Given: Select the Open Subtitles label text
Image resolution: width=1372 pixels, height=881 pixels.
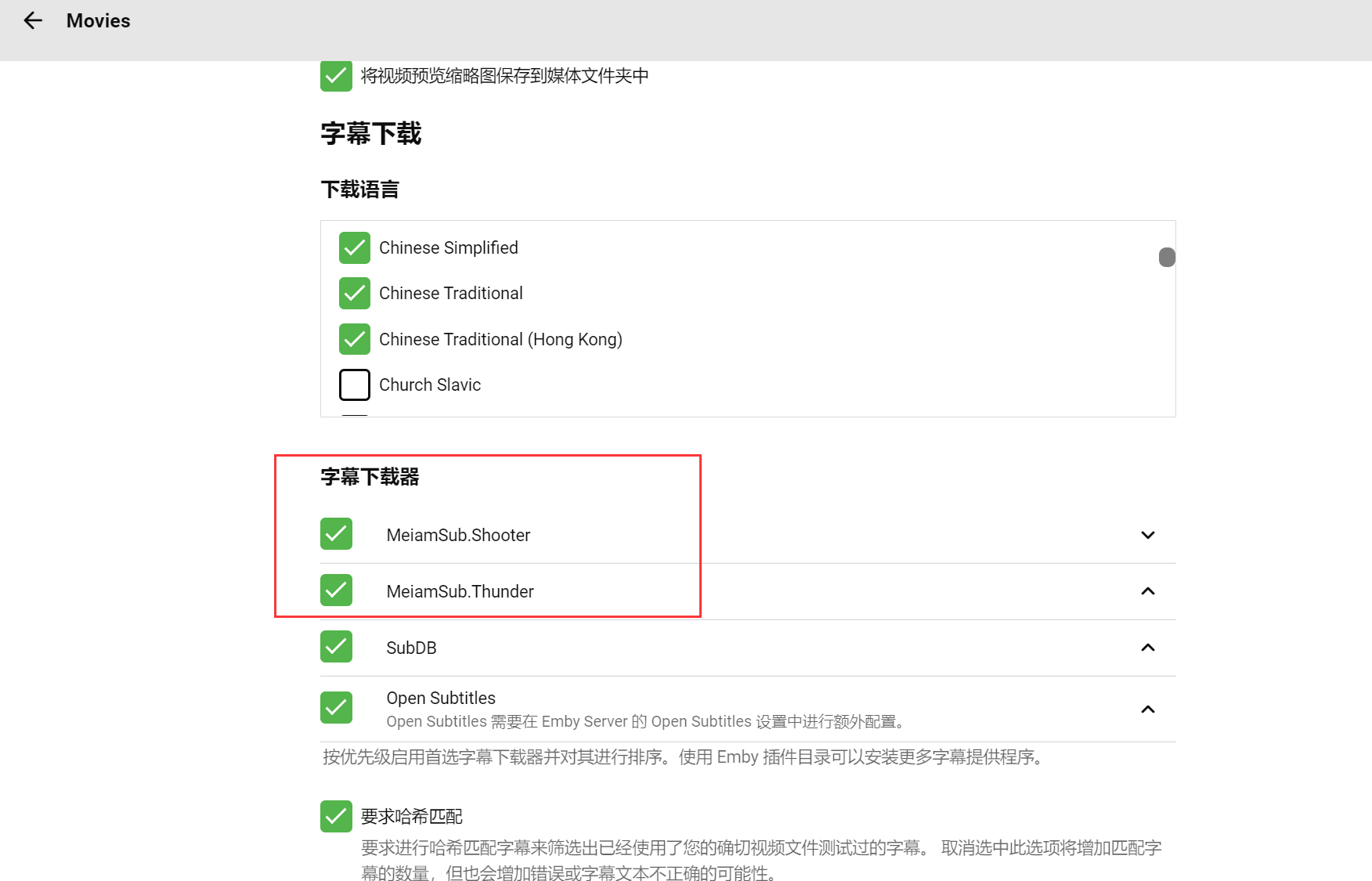Looking at the screenshot, I should (441, 698).
